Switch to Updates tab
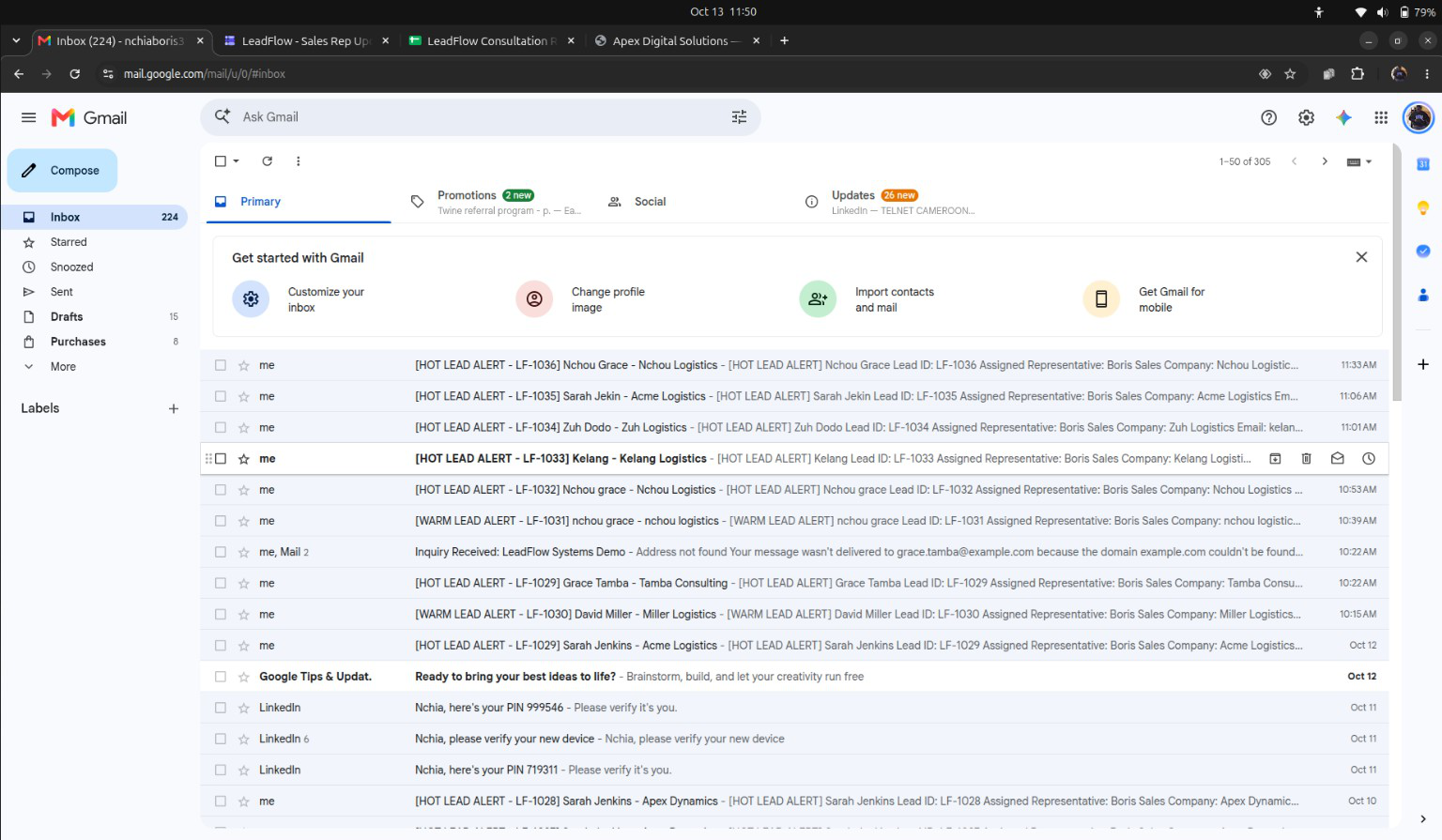This screenshot has height=840, width=1442. coord(890,202)
